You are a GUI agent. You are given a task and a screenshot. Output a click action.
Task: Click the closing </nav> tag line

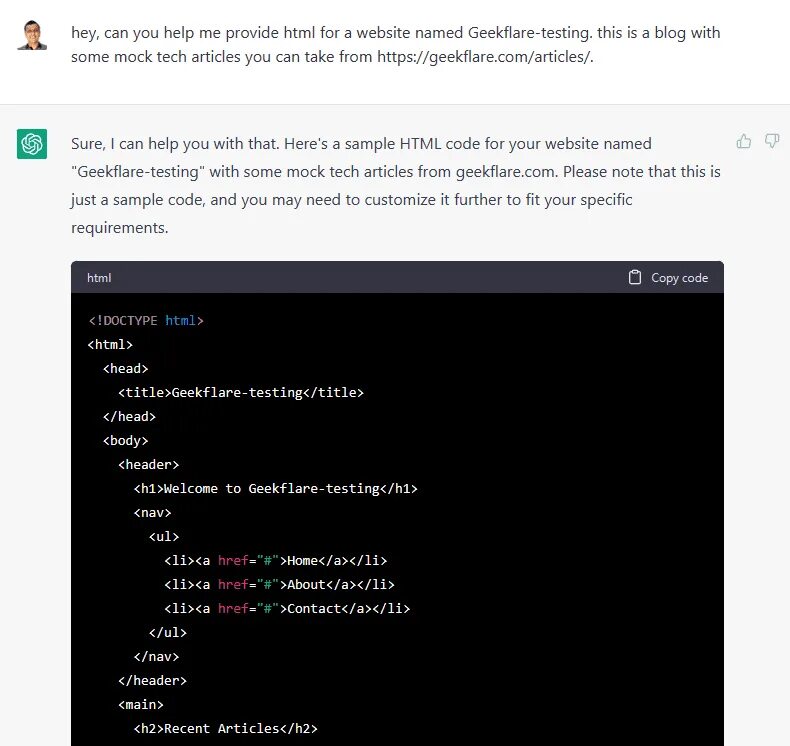click(156, 656)
